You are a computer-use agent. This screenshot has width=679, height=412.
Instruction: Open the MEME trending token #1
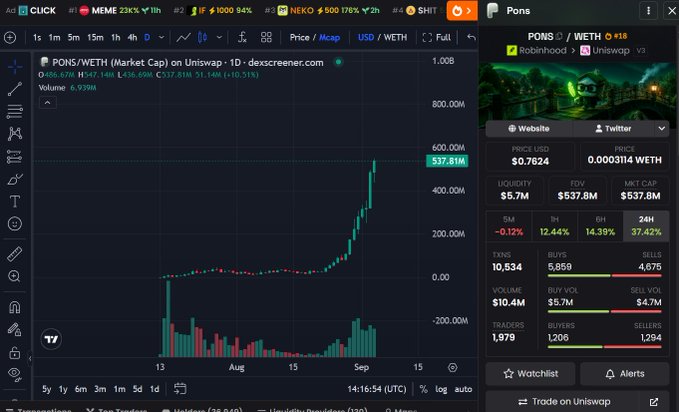click(115, 10)
